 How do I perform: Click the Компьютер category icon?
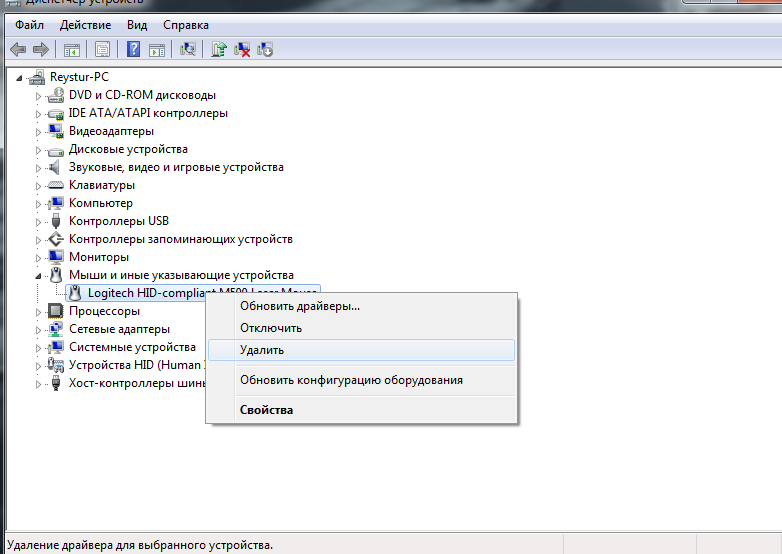coord(56,203)
